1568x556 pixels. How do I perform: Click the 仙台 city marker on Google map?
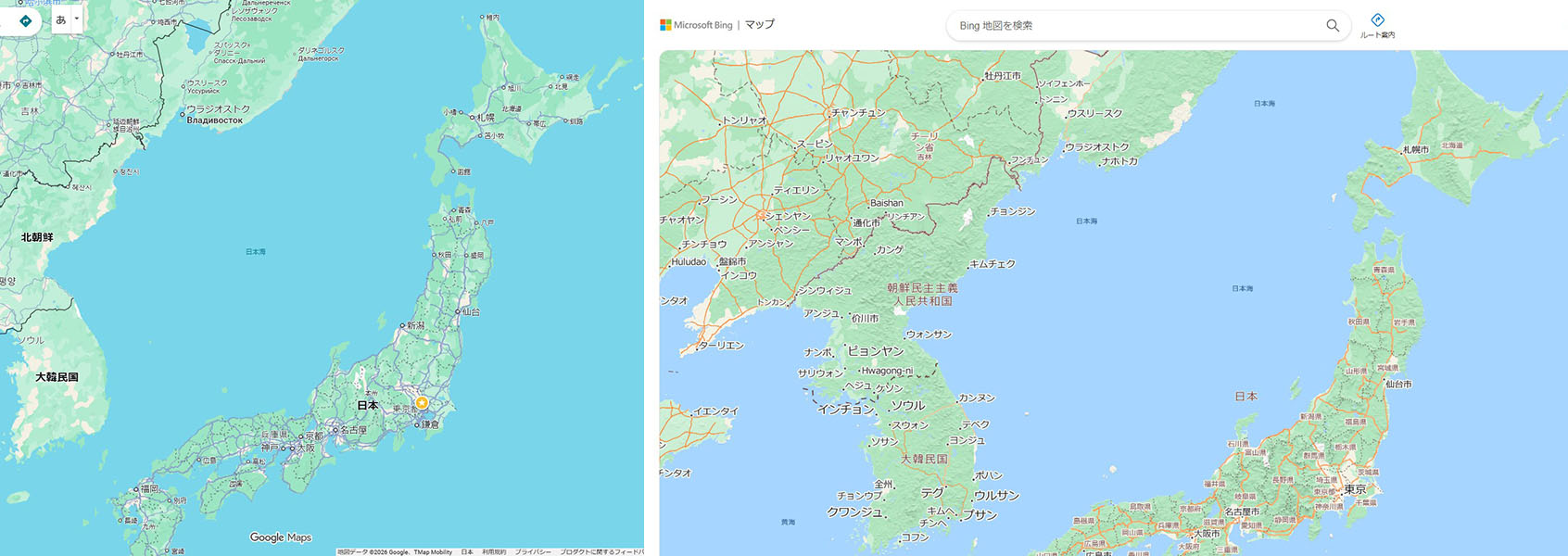tap(458, 312)
